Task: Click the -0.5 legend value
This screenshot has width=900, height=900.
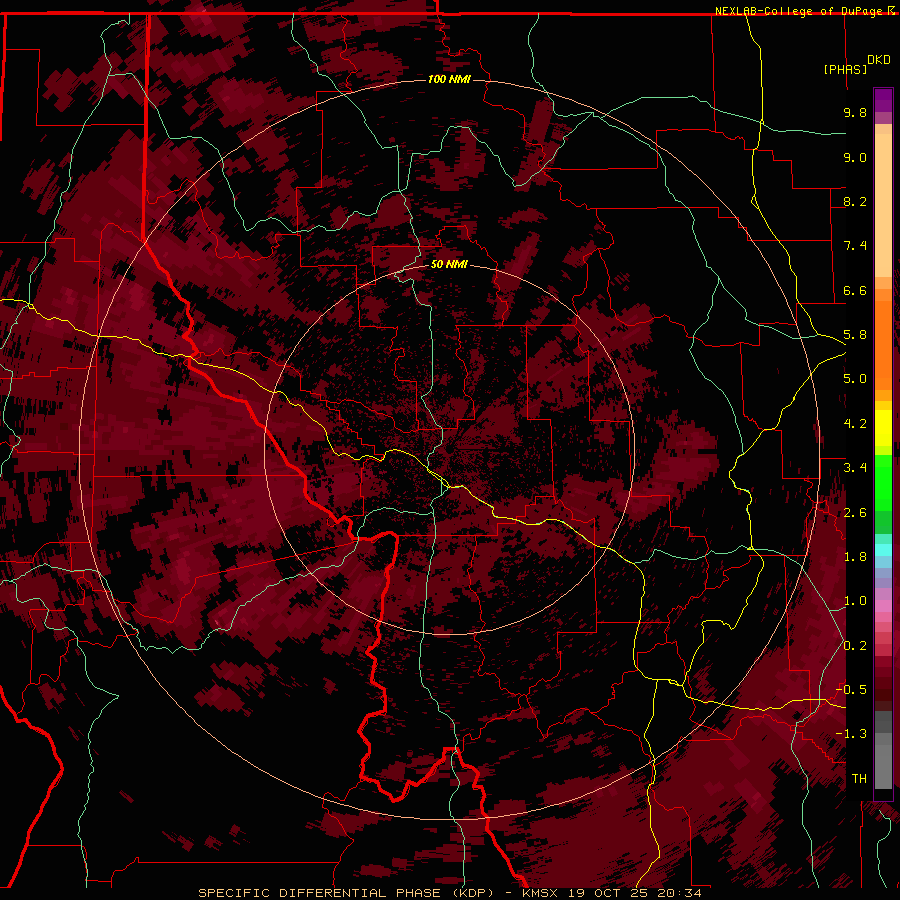Action: [x=851, y=690]
